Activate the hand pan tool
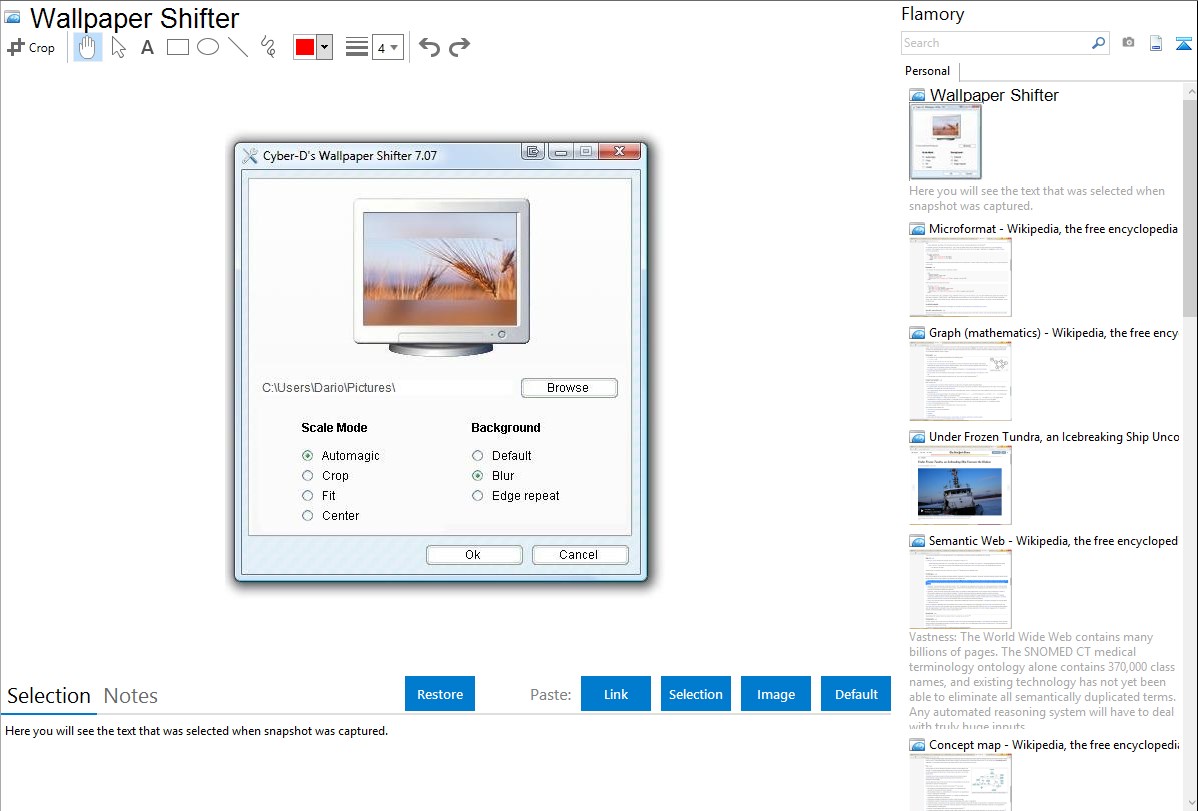Viewport: 1198px width, 811px height. pos(87,47)
